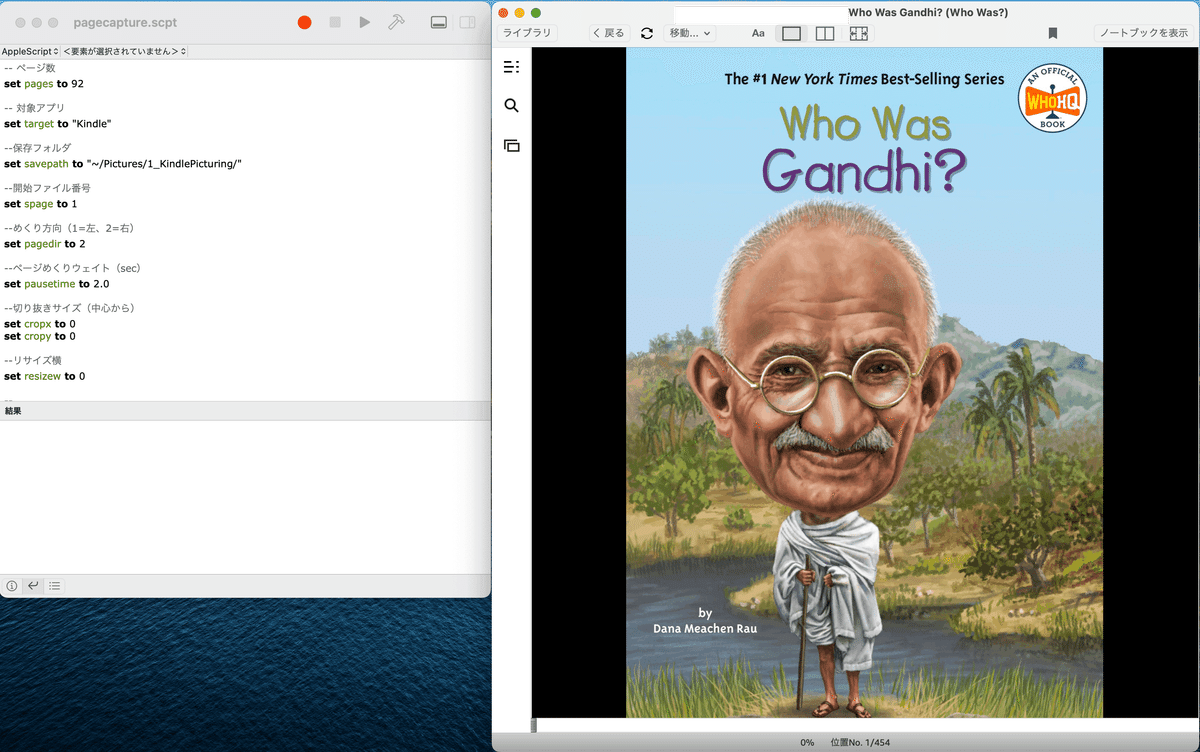Open the 移動 go-to dropdown

point(690,33)
